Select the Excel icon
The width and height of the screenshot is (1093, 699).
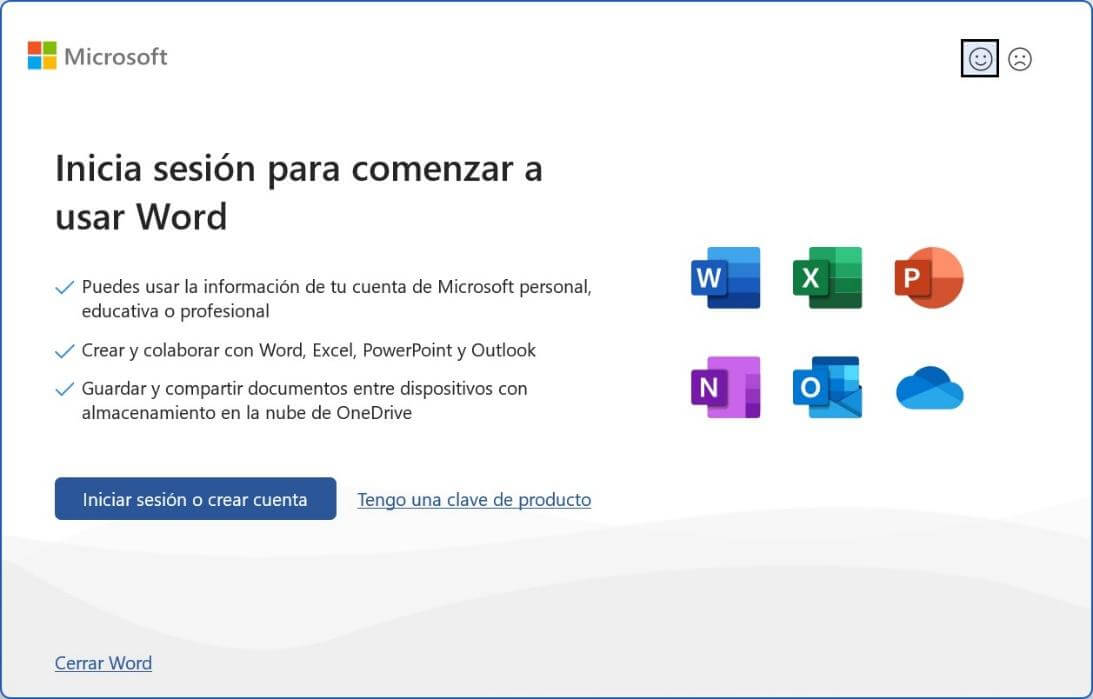tap(827, 278)
